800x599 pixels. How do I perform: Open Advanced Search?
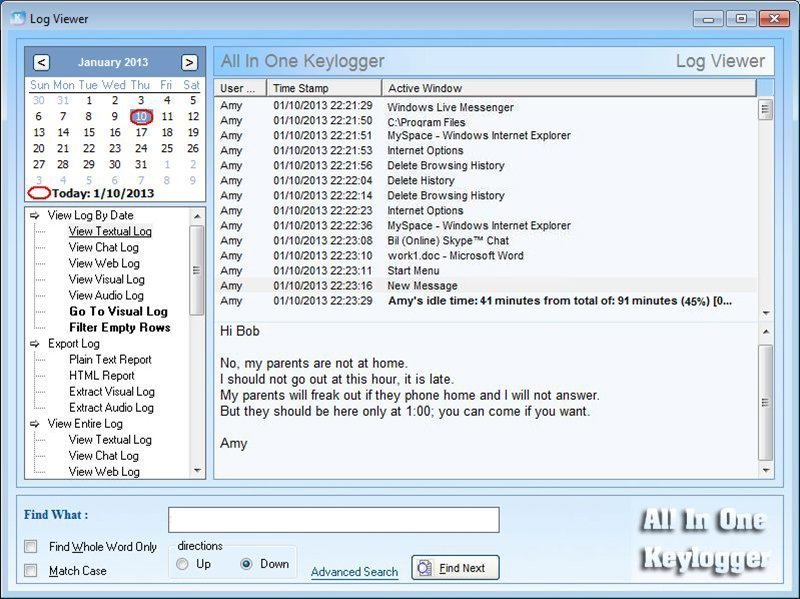click(x=354, y=570)
